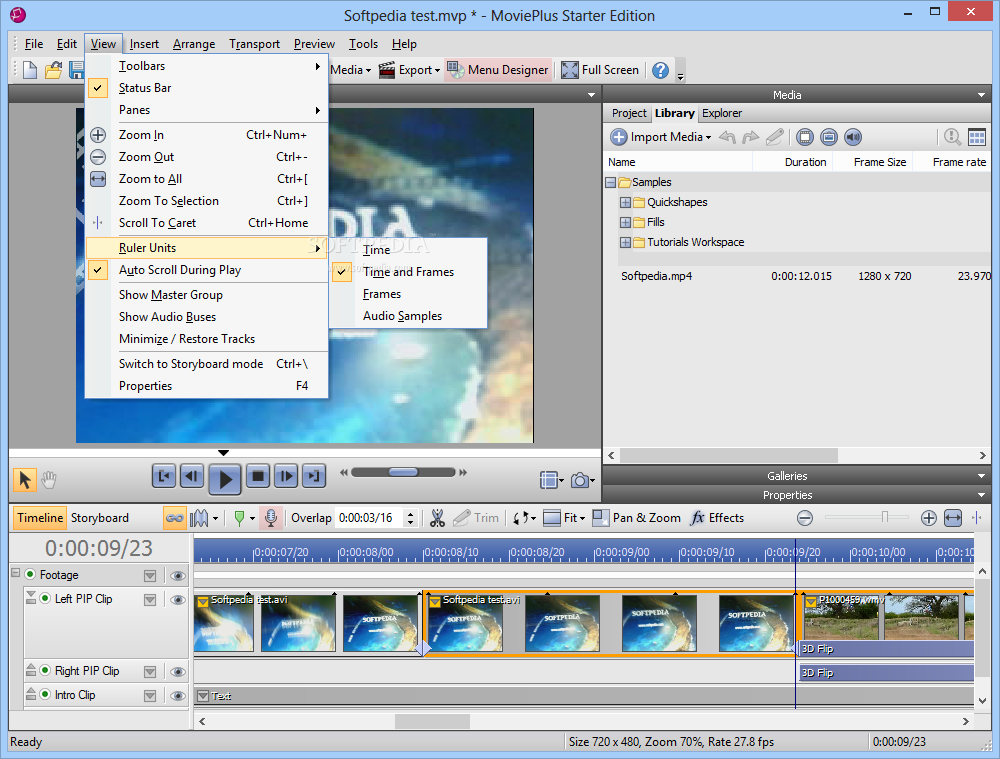Toggle visibility eye of Left PIP Clip
Screen dimensions: 1000x759
click(x=178, y=600)
